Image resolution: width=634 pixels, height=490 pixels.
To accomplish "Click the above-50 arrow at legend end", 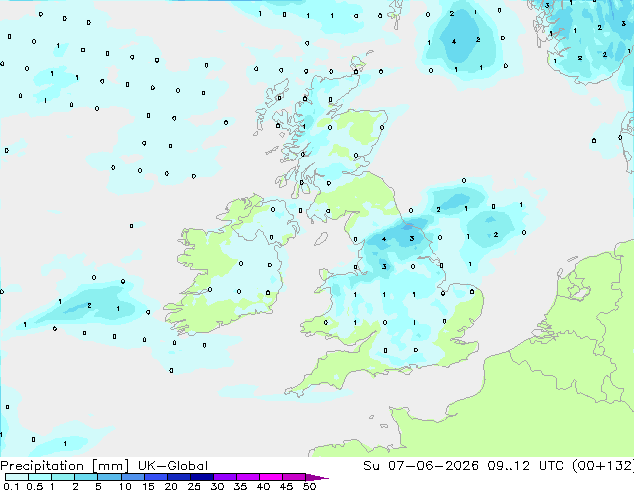I will [x=317, y=477].
